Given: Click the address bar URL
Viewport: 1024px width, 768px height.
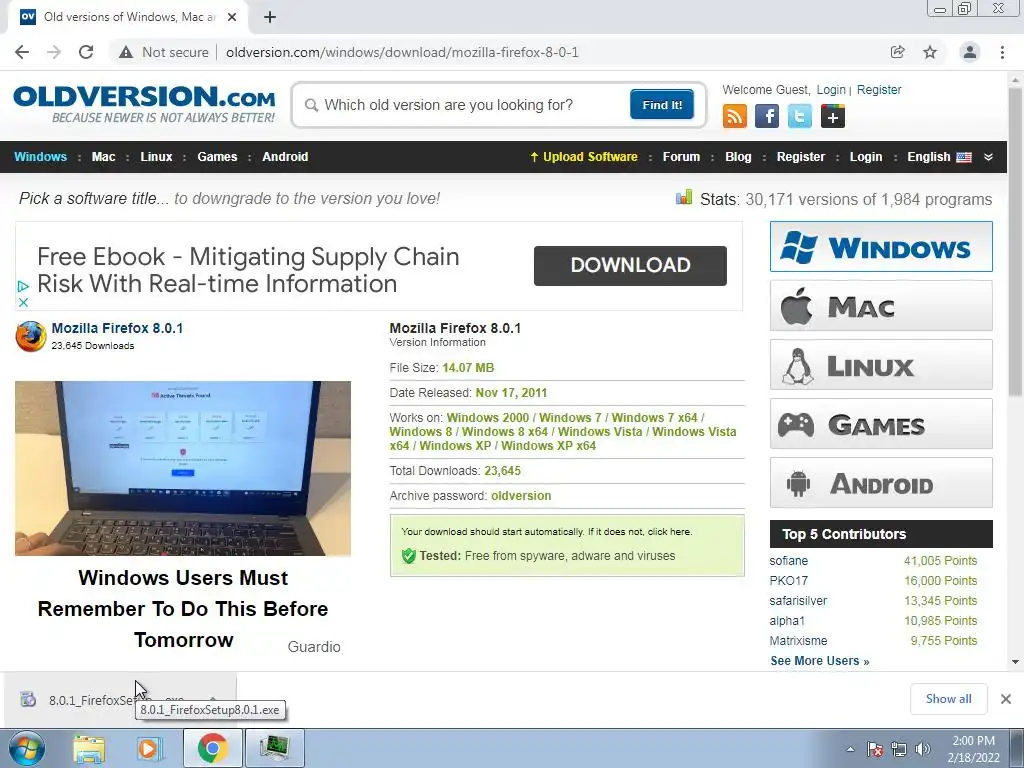Looking at the screenshot, I should tap(402, 52).
